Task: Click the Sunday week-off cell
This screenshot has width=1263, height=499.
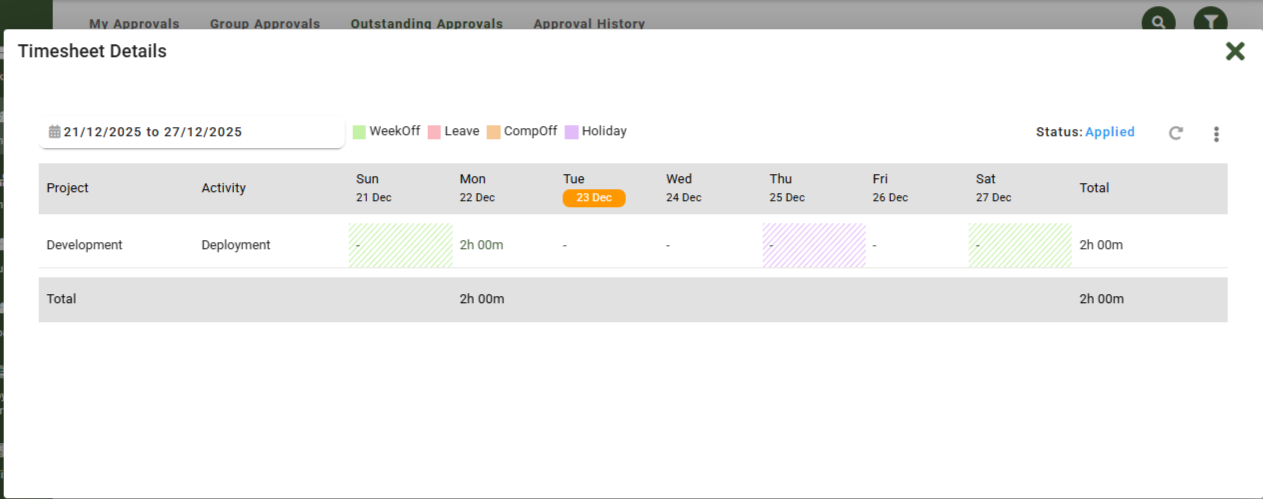Action: [x=400, y=245]
